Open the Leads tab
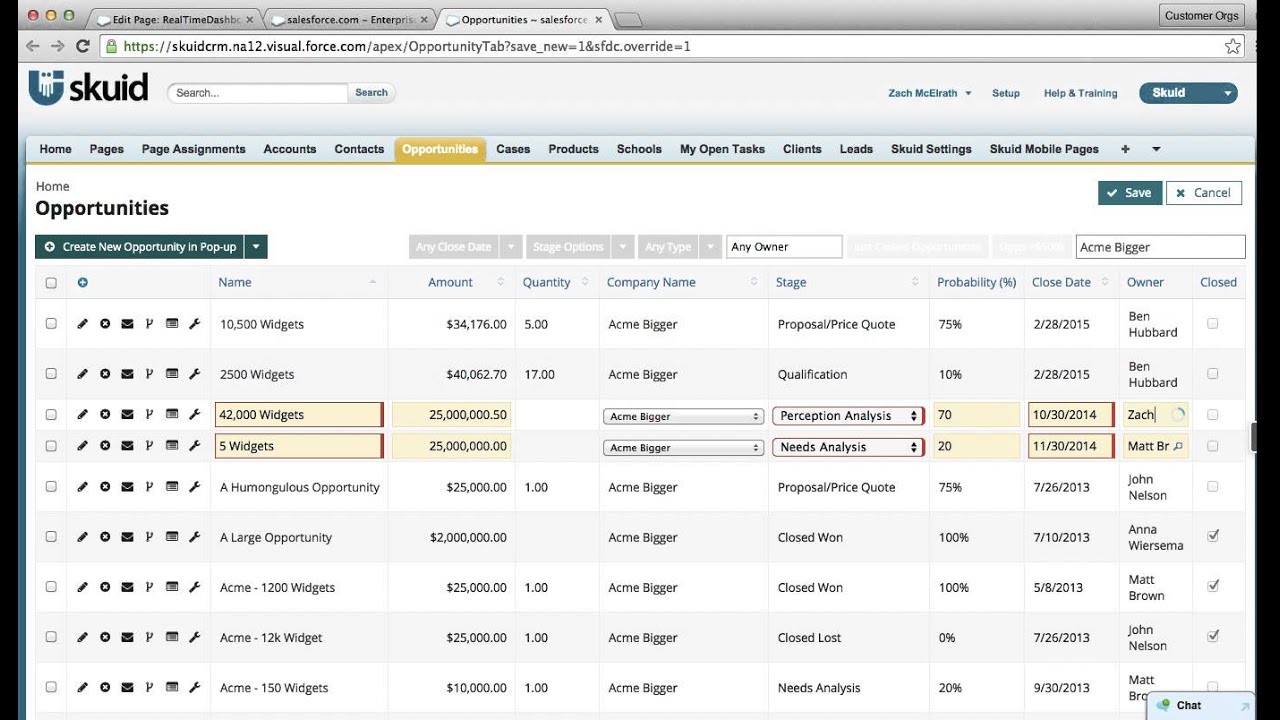This screenshot has width=1280, height=720. (856, 149)
